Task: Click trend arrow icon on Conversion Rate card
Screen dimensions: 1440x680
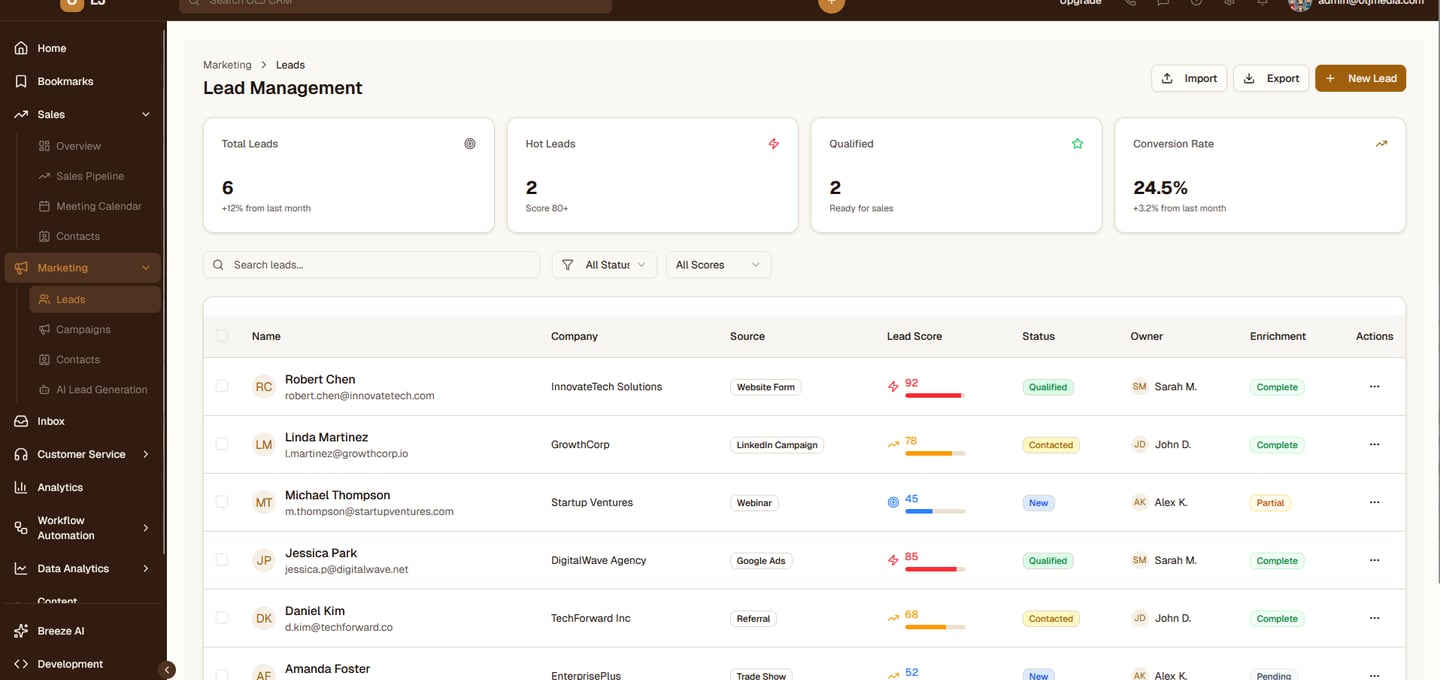Action: 1381,144
